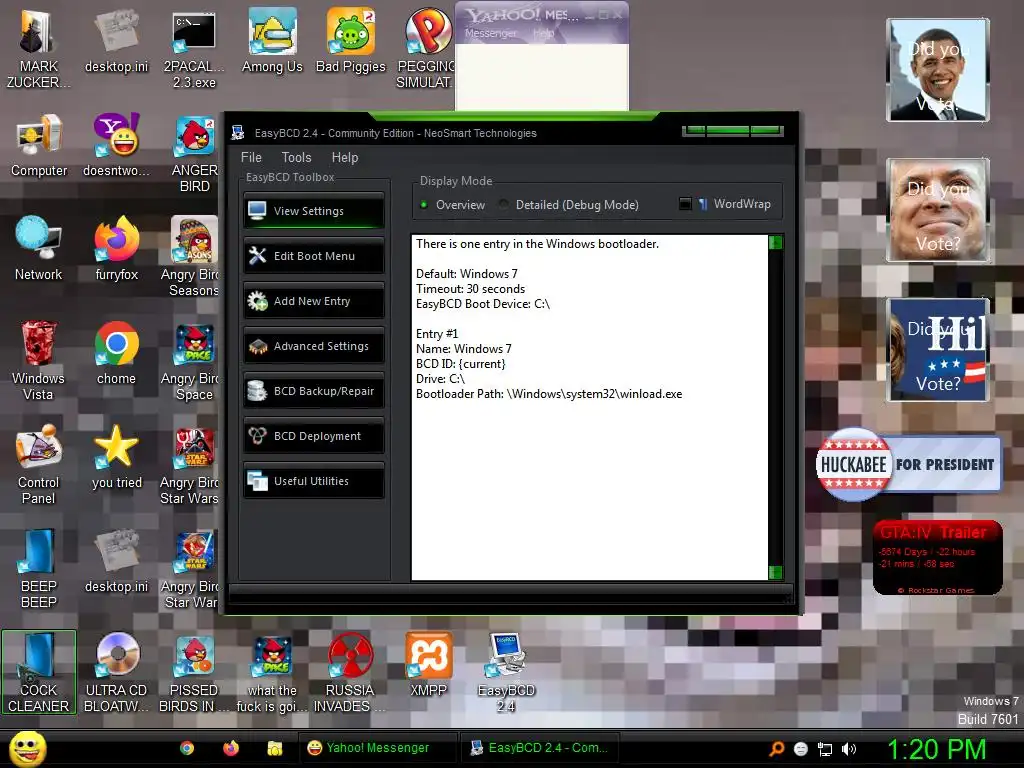The height and width of the screenshot is (768, 1024).
Task: Select the chome desktop icon
Action: (116, 353)
